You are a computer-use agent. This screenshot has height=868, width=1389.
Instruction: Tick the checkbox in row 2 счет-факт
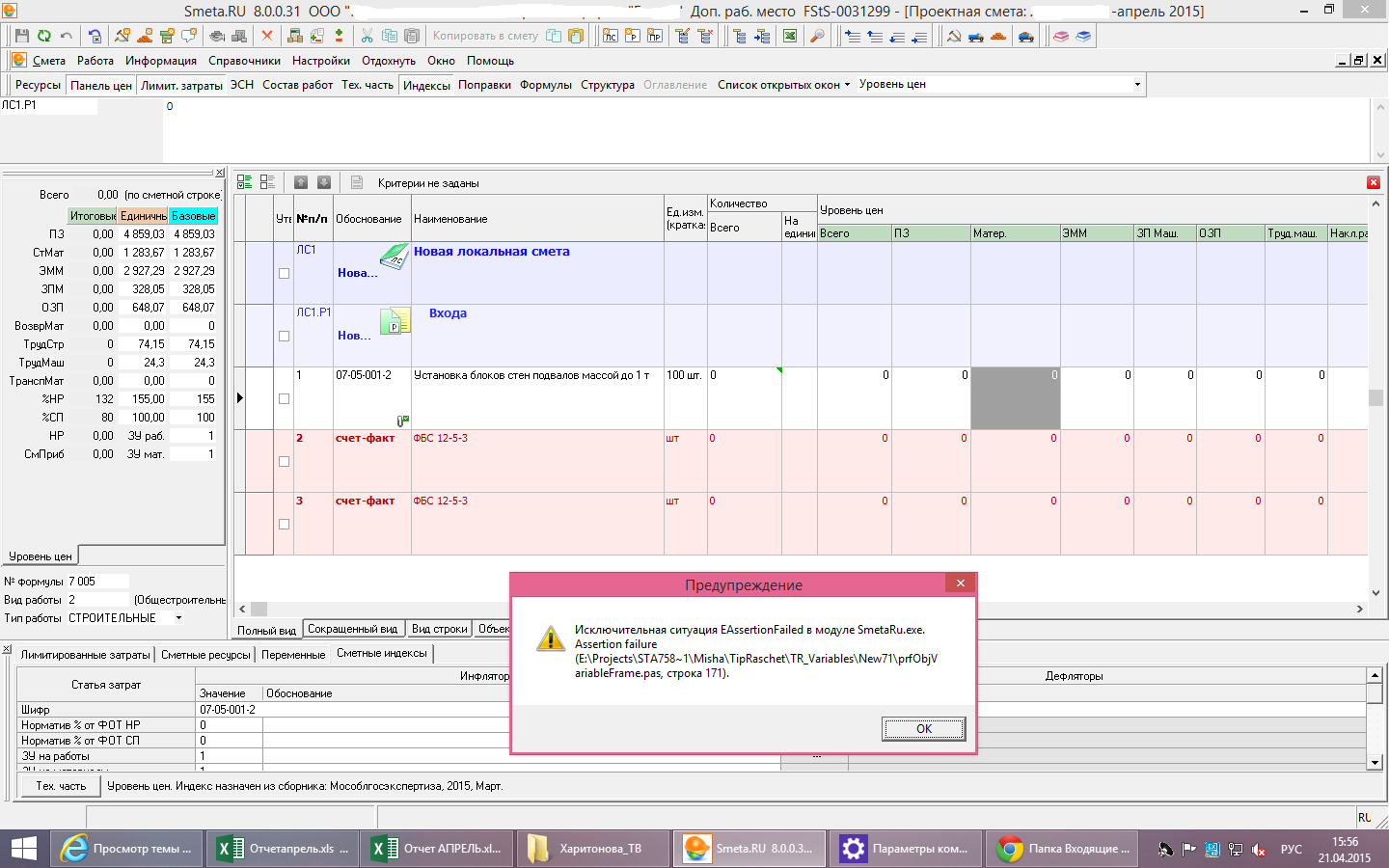[284, 462]
